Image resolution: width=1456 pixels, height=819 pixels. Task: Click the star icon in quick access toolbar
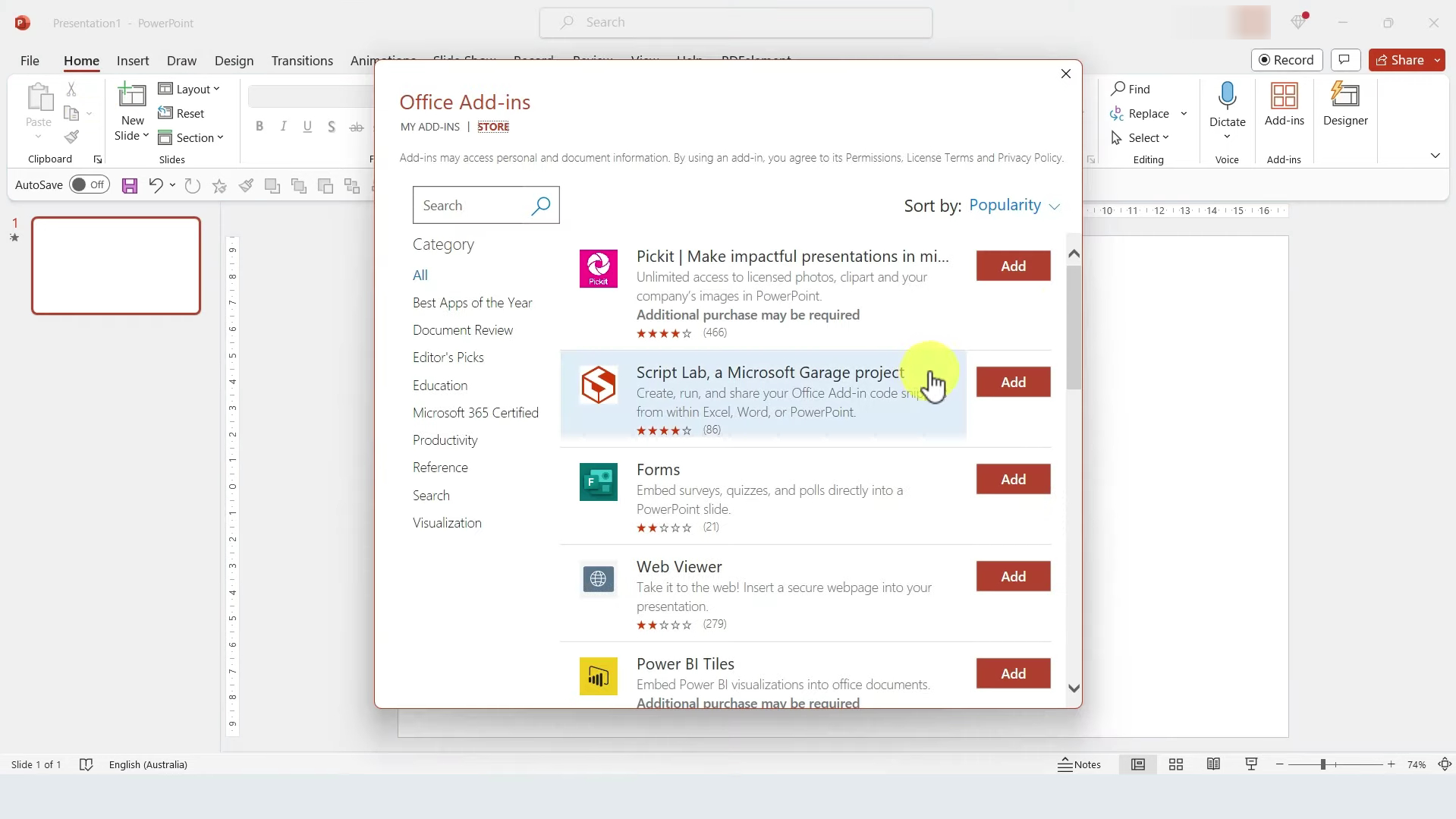coord(219,185)
